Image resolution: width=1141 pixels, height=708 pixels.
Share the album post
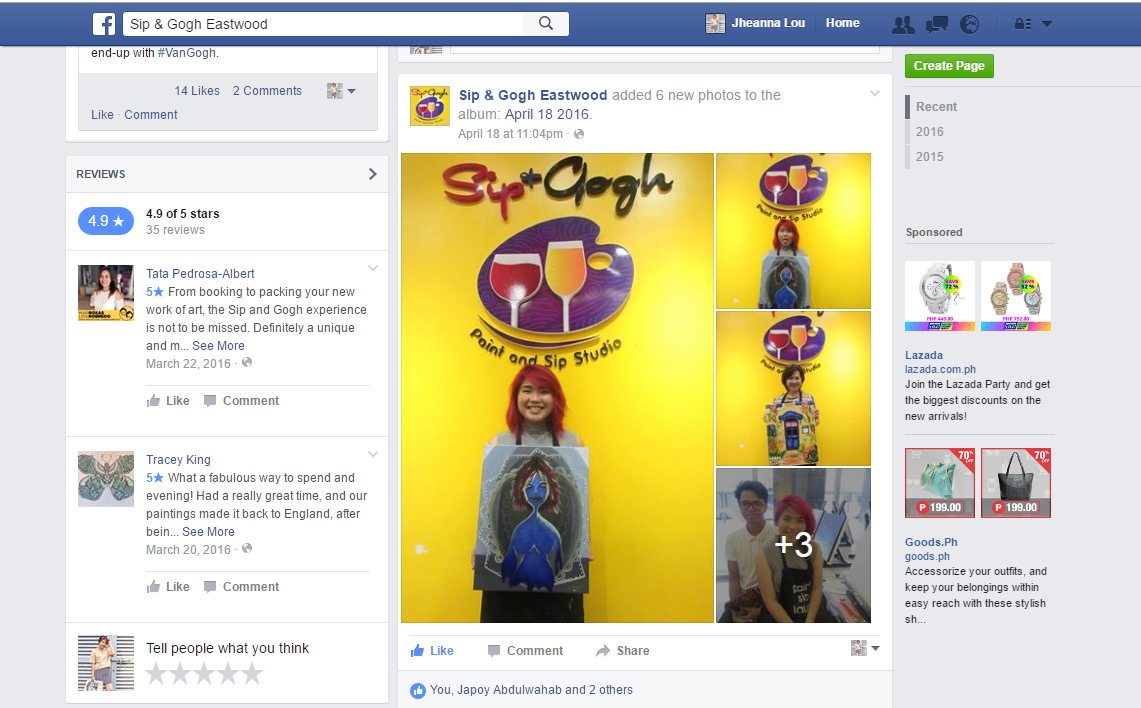pyautogui.click(x=623, y=651)
